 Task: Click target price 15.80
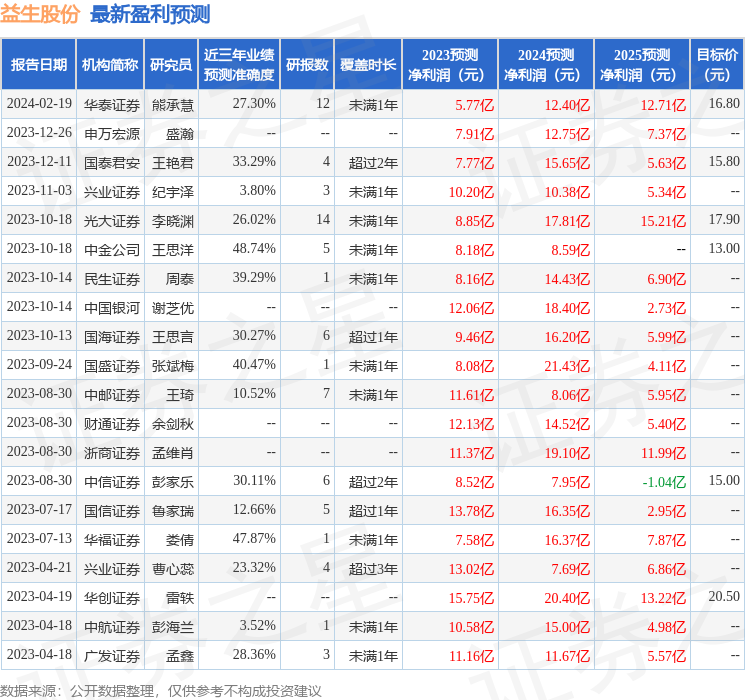coord(724,162)
